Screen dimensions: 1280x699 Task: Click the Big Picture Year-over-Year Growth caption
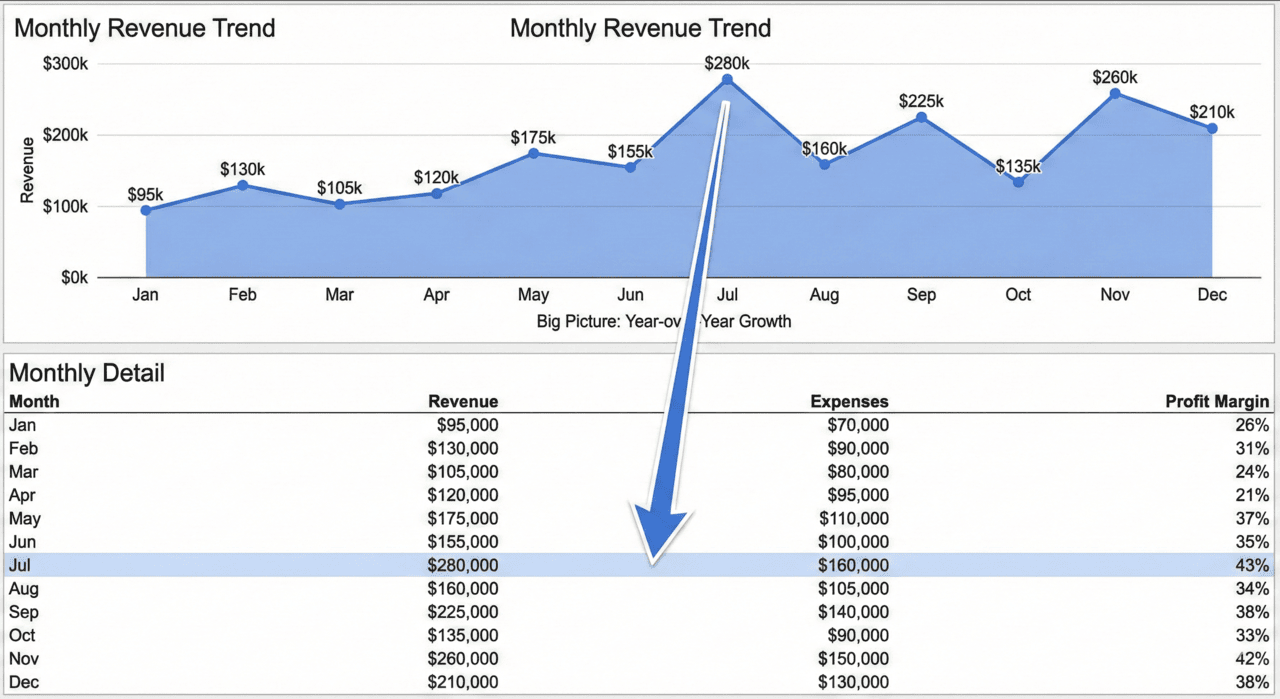coord(663,321)
